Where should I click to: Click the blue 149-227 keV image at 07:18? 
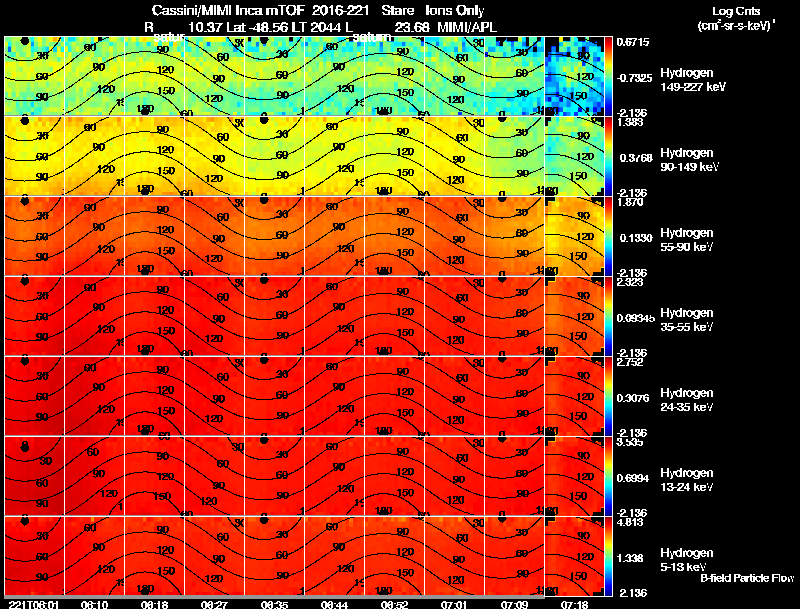[x=574, y=77]
